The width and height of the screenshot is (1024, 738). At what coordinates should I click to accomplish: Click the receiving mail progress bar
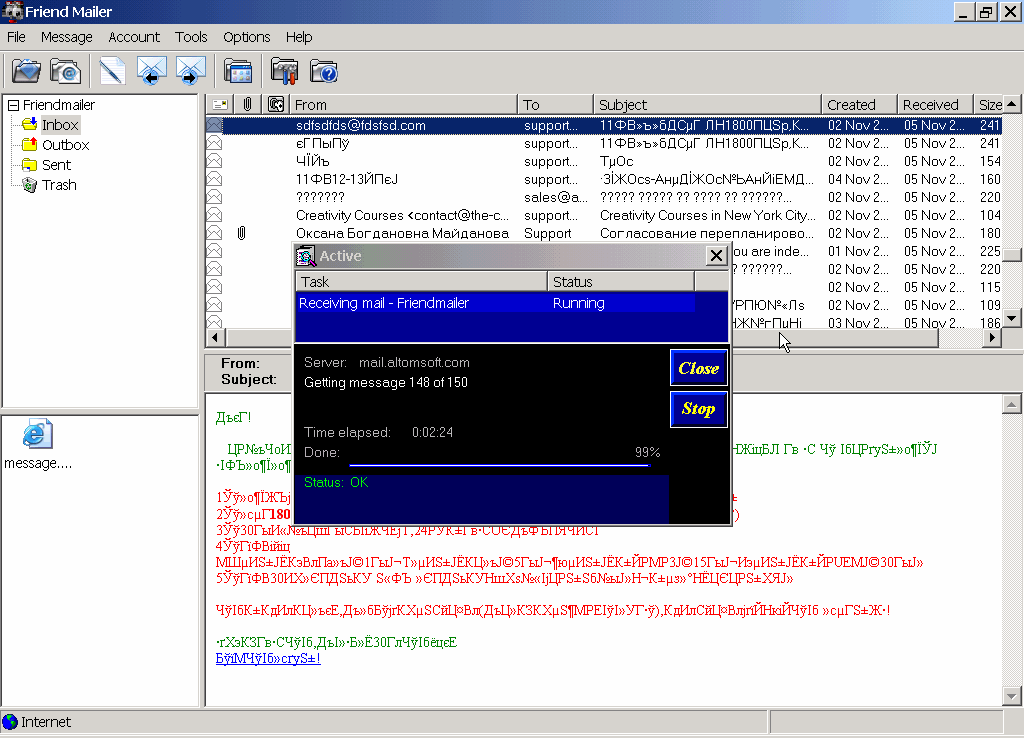click(499, 465)
